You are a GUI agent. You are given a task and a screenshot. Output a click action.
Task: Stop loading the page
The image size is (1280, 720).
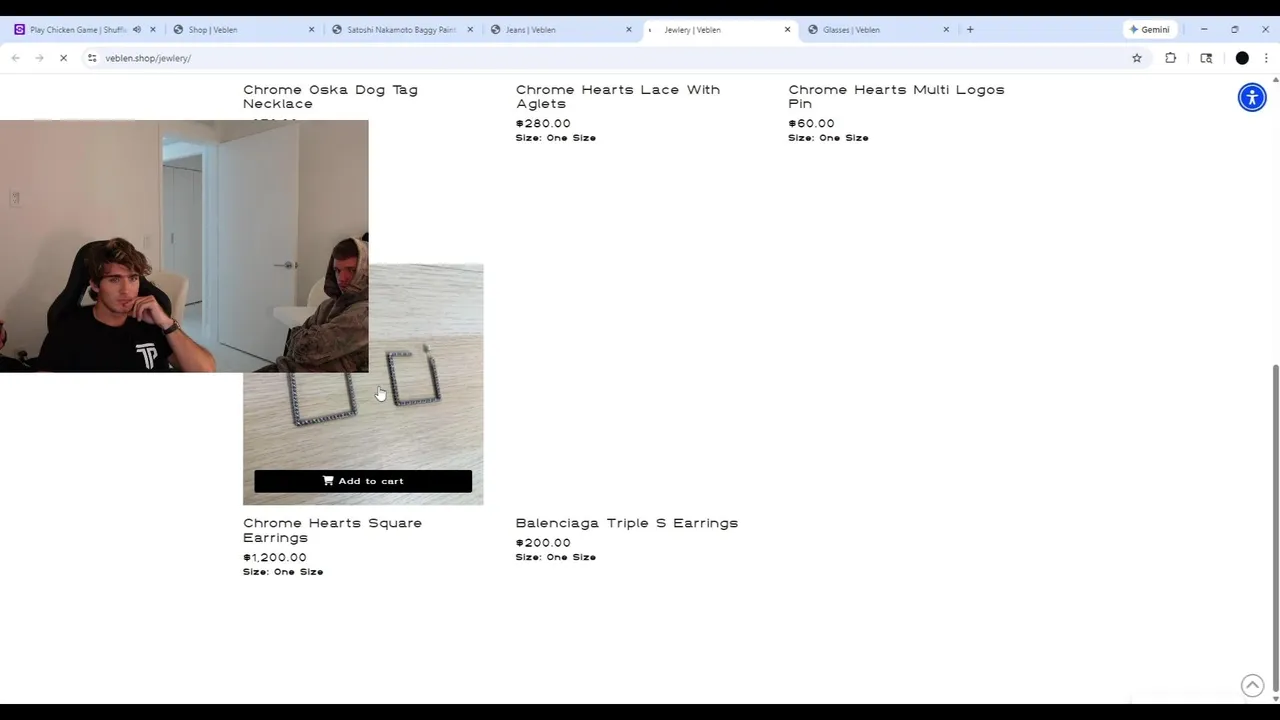click(x=63, y=58)
